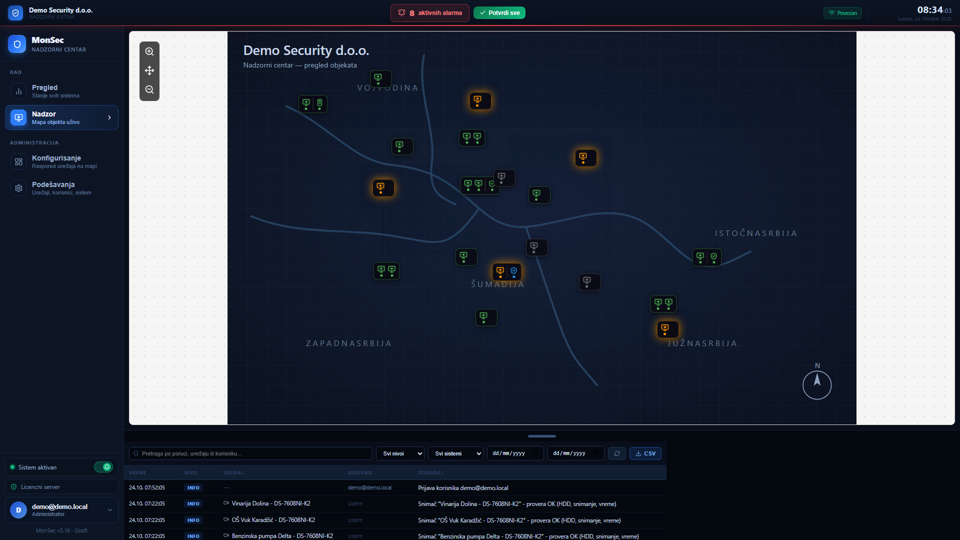Open the green marker pair below Istočna Srbija
The height and width of the screenshot is (540, 960).
pyautogui.click(x=707, y=257)
